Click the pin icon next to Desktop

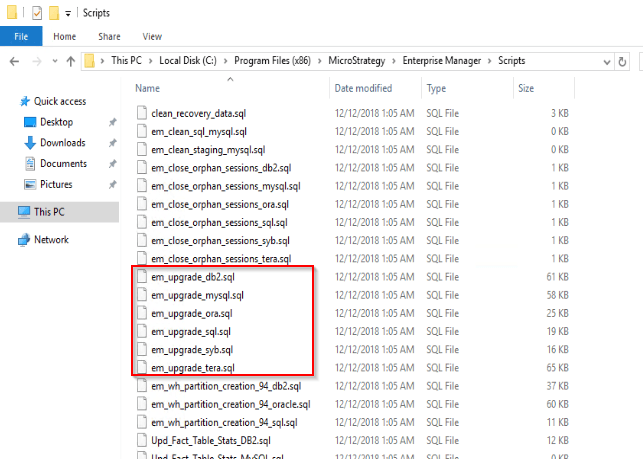(112, 122)
